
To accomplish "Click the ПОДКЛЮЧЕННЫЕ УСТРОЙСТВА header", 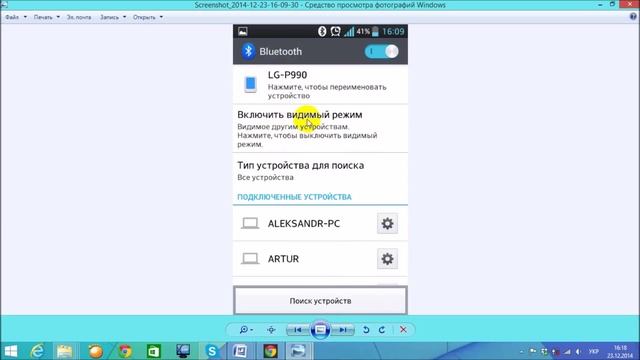I will tap(294, 197).
